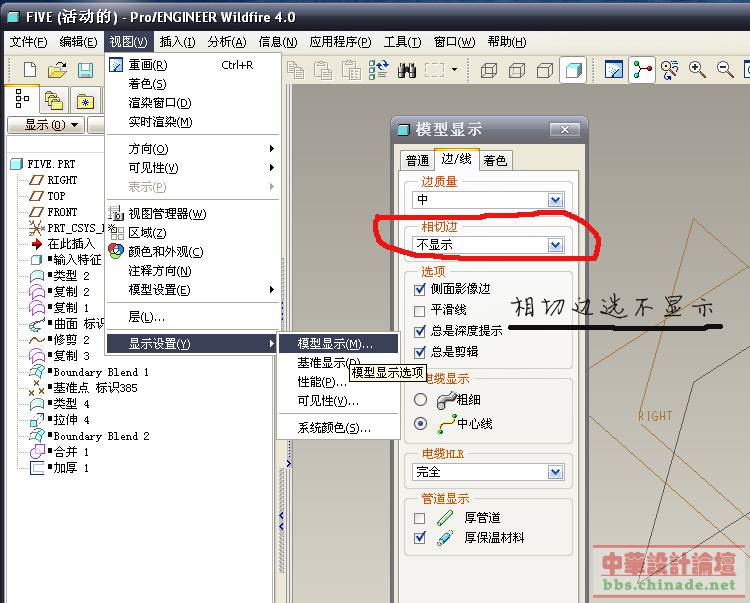Click the Copy icon in toolbar
Viewport: 750px width, 603px height.
[x=296, y=70]
